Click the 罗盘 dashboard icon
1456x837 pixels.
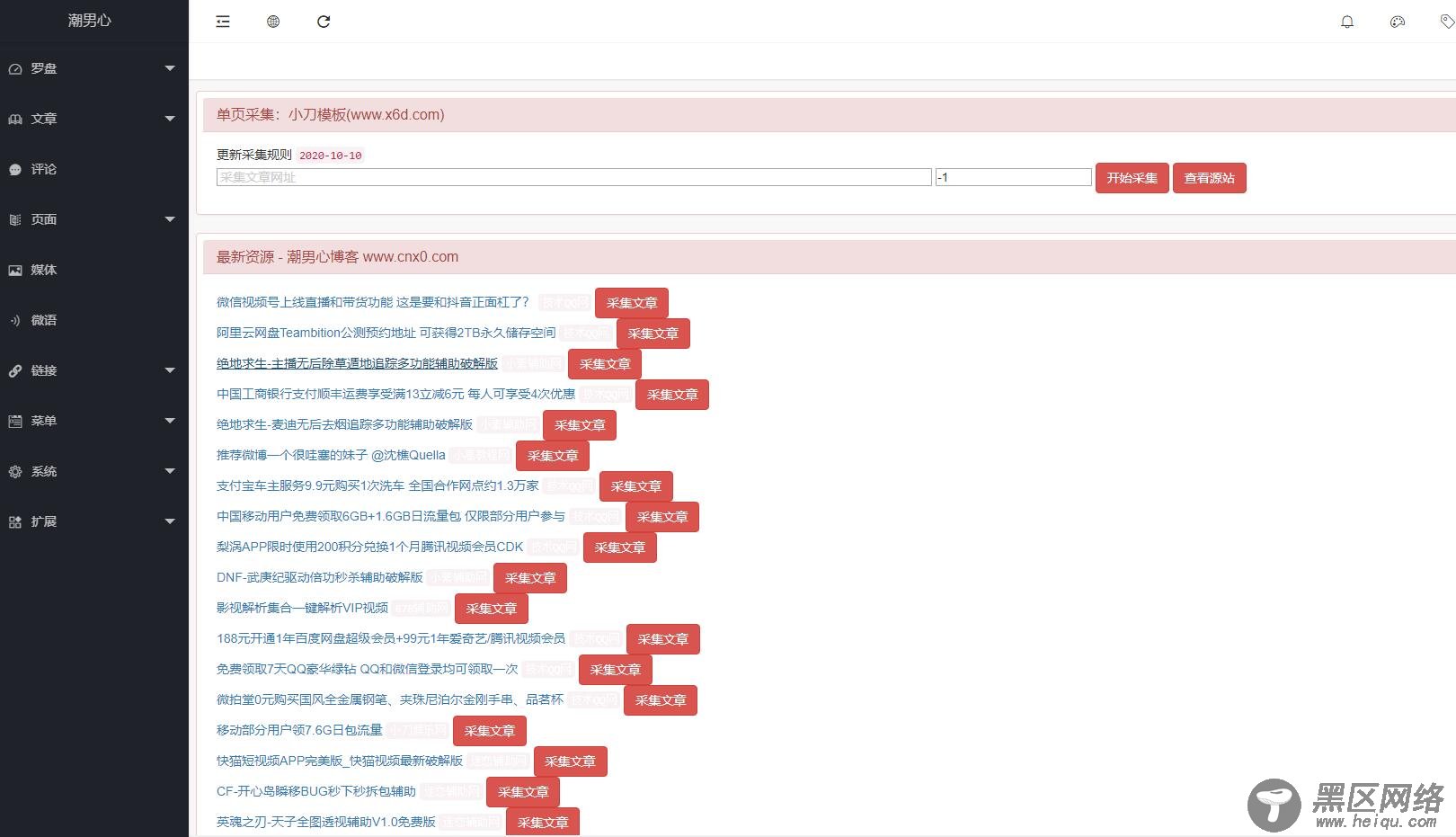(x=15, y=68)
